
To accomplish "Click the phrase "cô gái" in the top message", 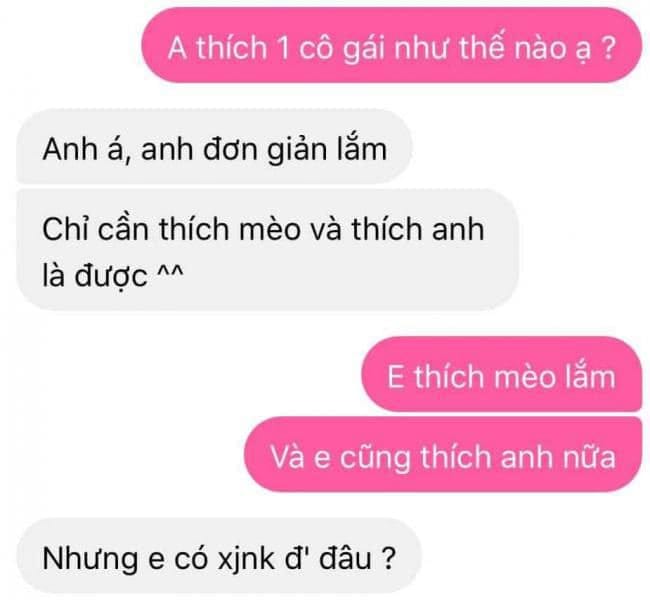I will (x=342, y=49).
